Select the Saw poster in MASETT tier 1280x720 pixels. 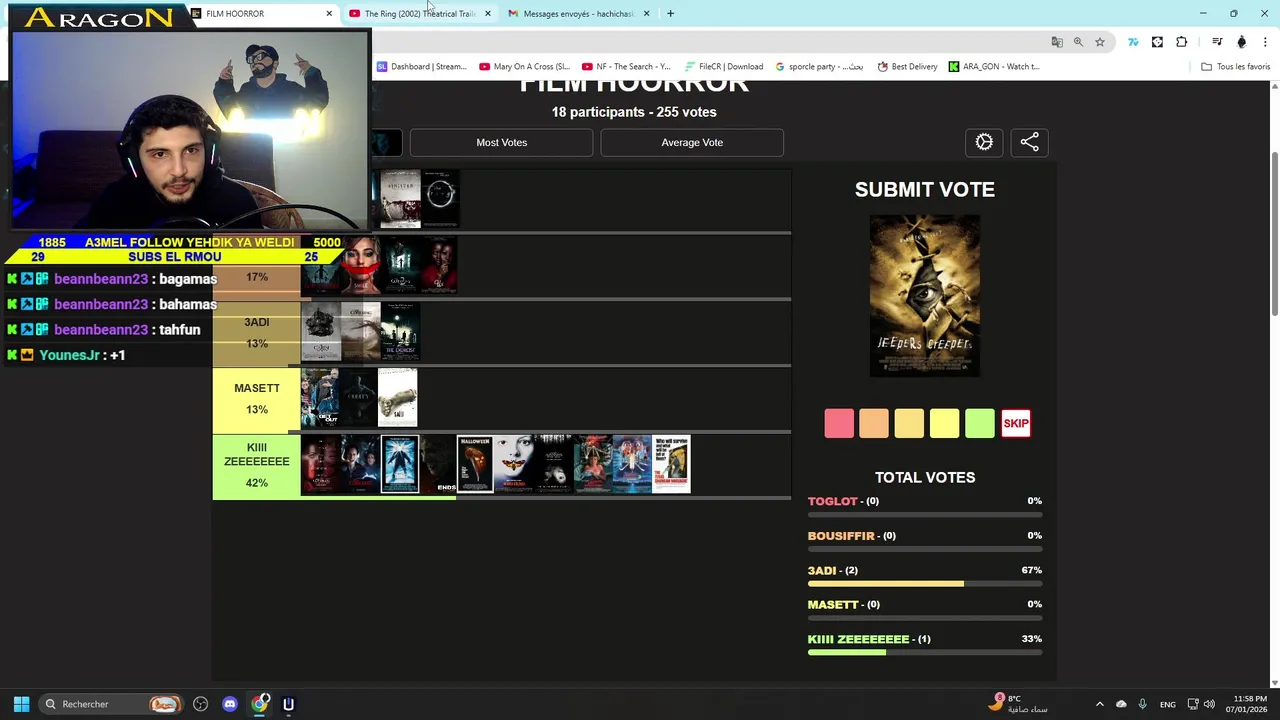pyautogui.click(x=397, y=398)
